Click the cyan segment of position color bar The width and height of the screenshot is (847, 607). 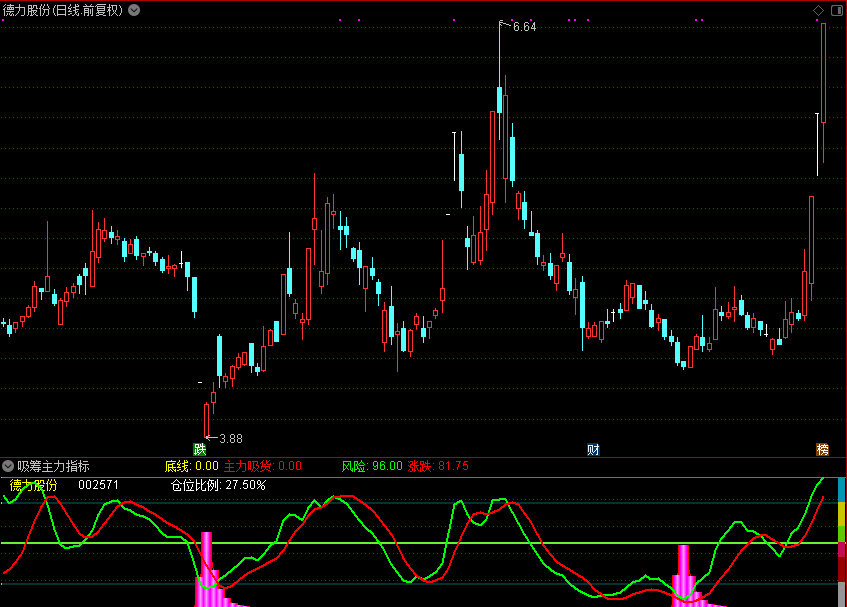coord(841,490)
